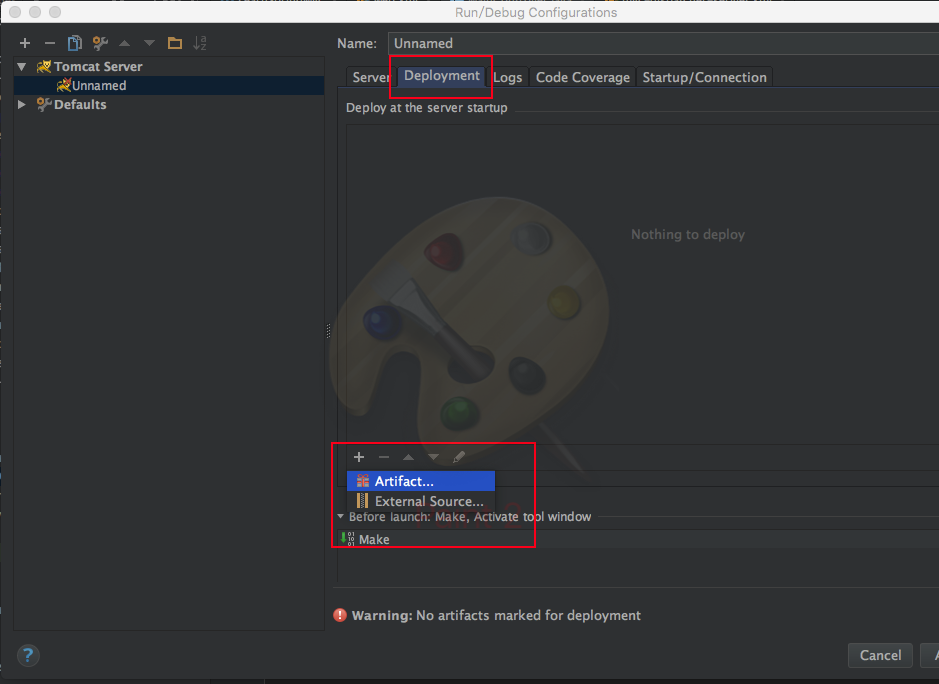Choose Artifact... from the popup menu

(x=421, y=481)
